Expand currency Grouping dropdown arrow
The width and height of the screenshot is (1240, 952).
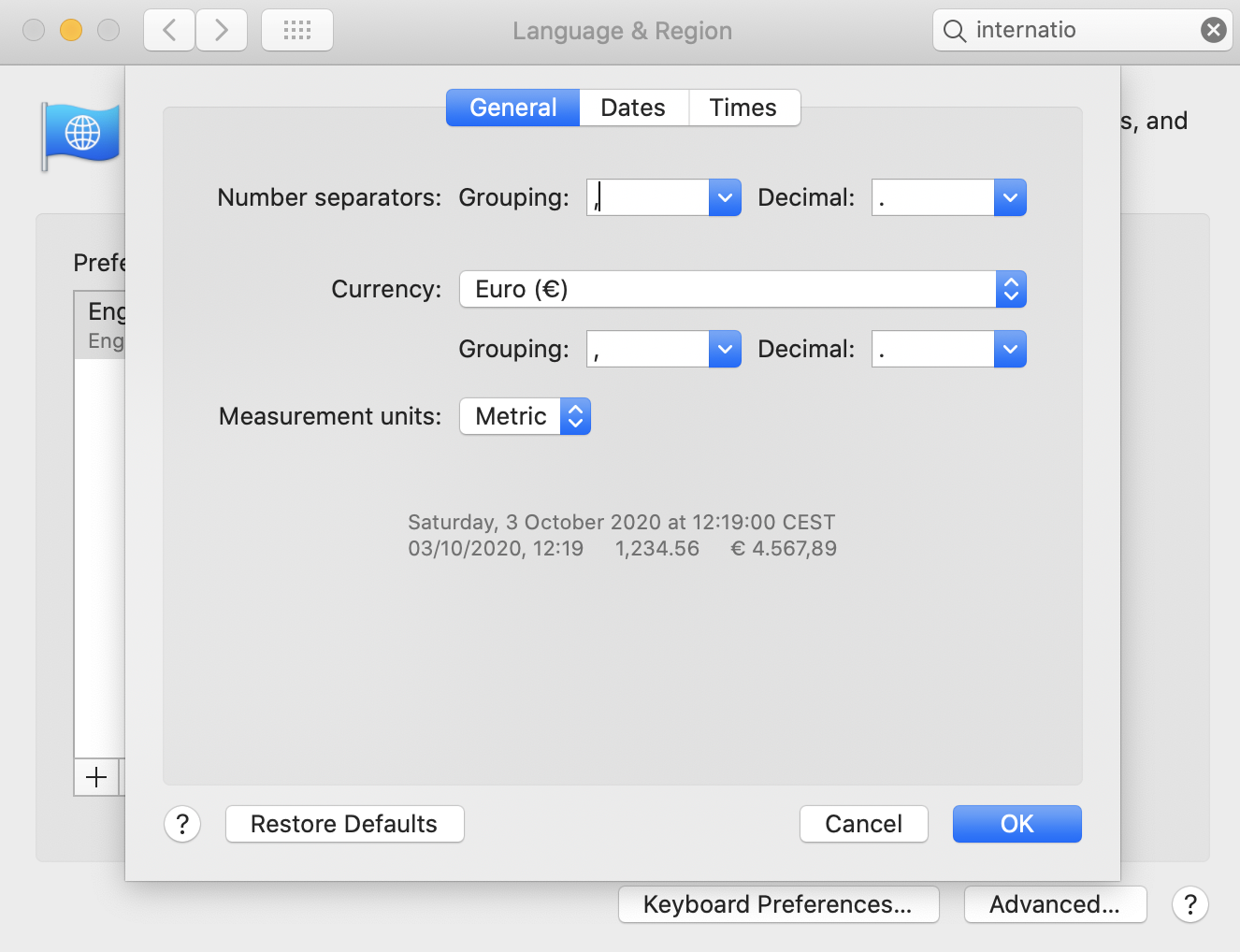click(725, 349)
